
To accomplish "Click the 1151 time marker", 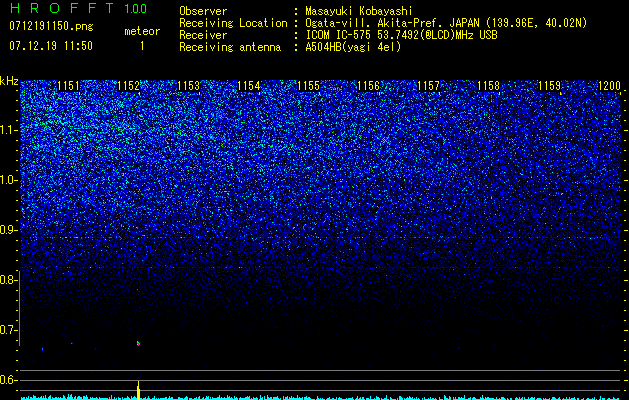I will coord(69,86).
